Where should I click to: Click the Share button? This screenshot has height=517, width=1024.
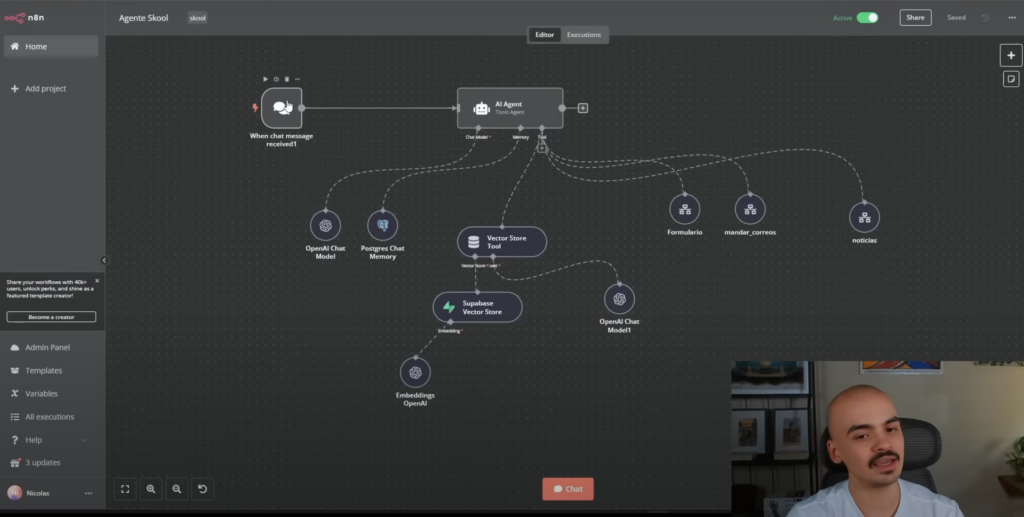point(915,17)
